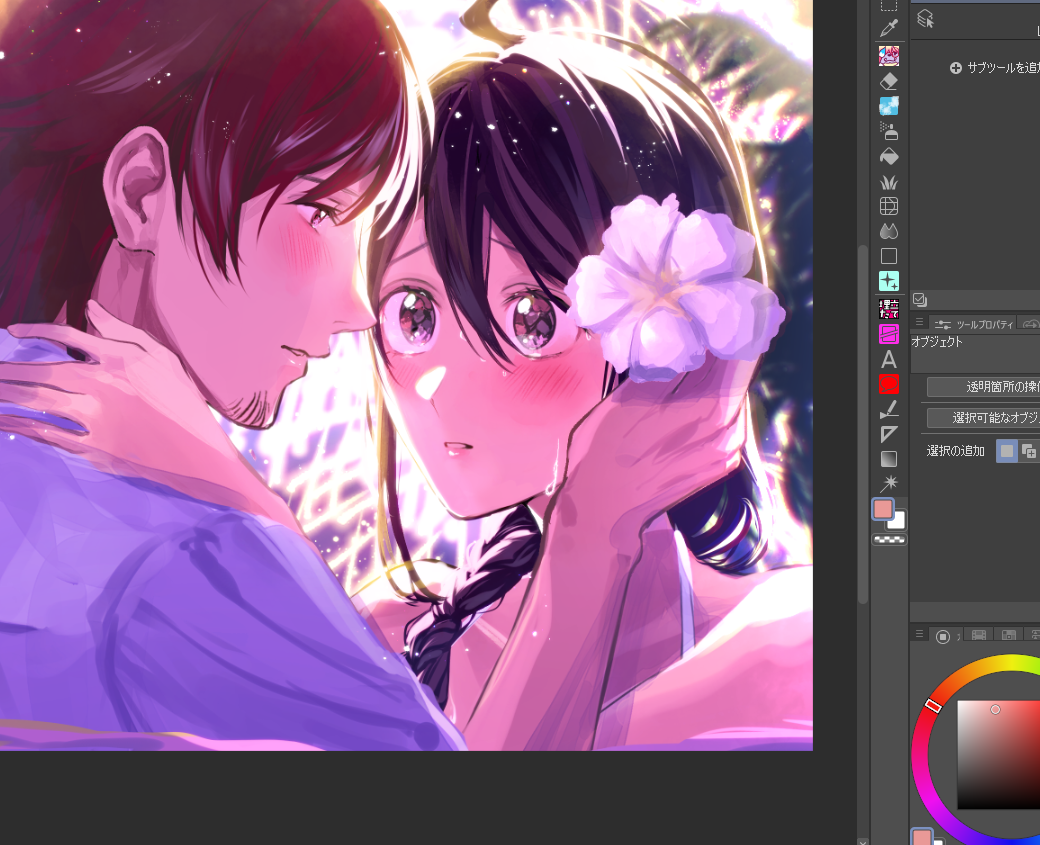
Task: Choose new selection mode square icon
Action: click(1007, 451)
